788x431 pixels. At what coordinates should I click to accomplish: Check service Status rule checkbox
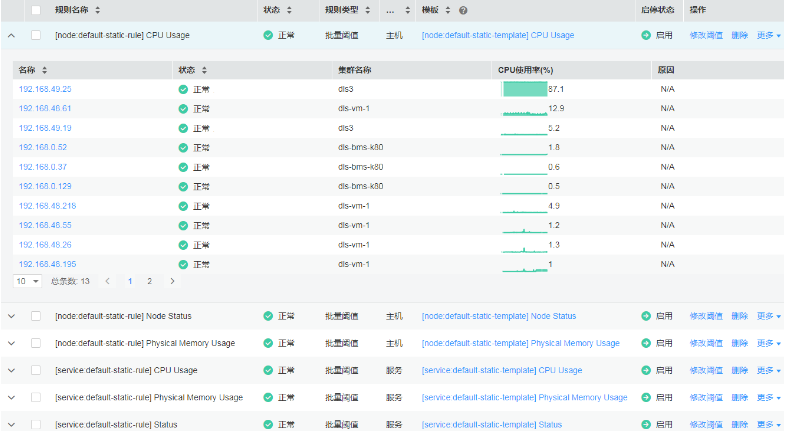tap(36, 424)
